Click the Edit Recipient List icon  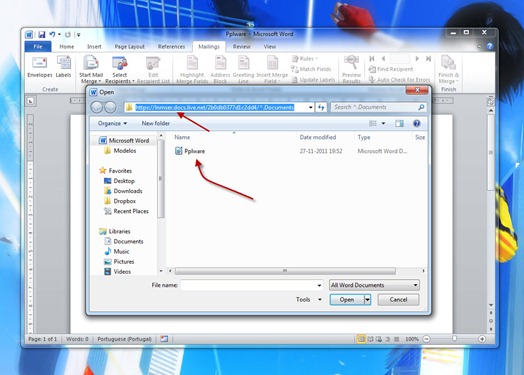(153, 70)
